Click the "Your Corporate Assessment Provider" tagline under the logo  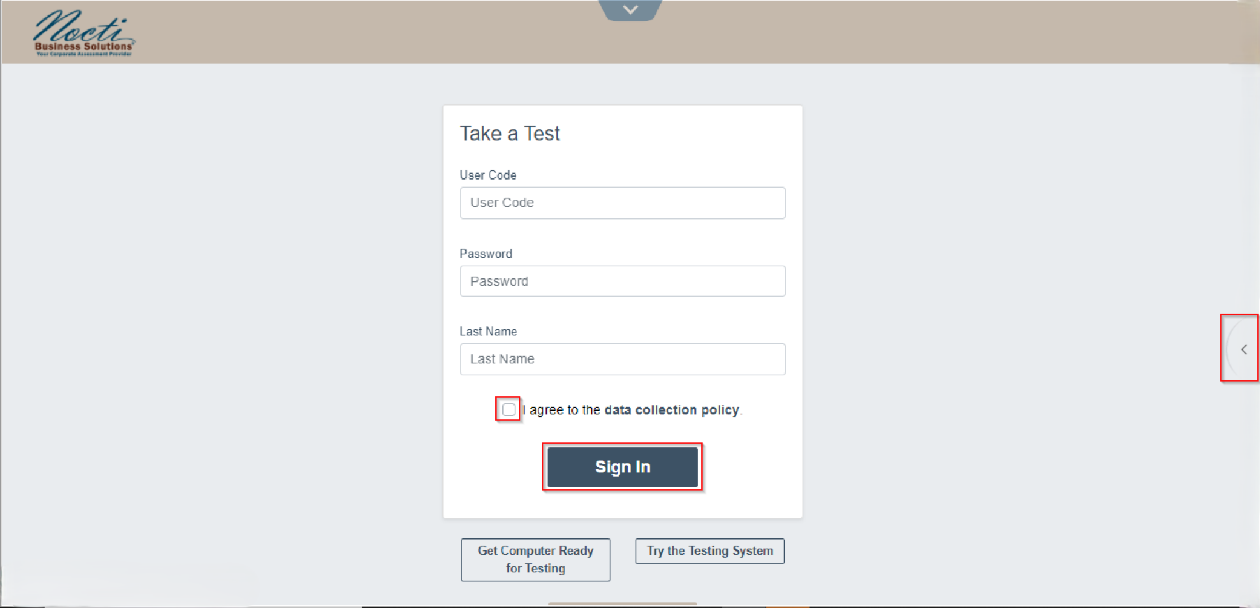84,53
